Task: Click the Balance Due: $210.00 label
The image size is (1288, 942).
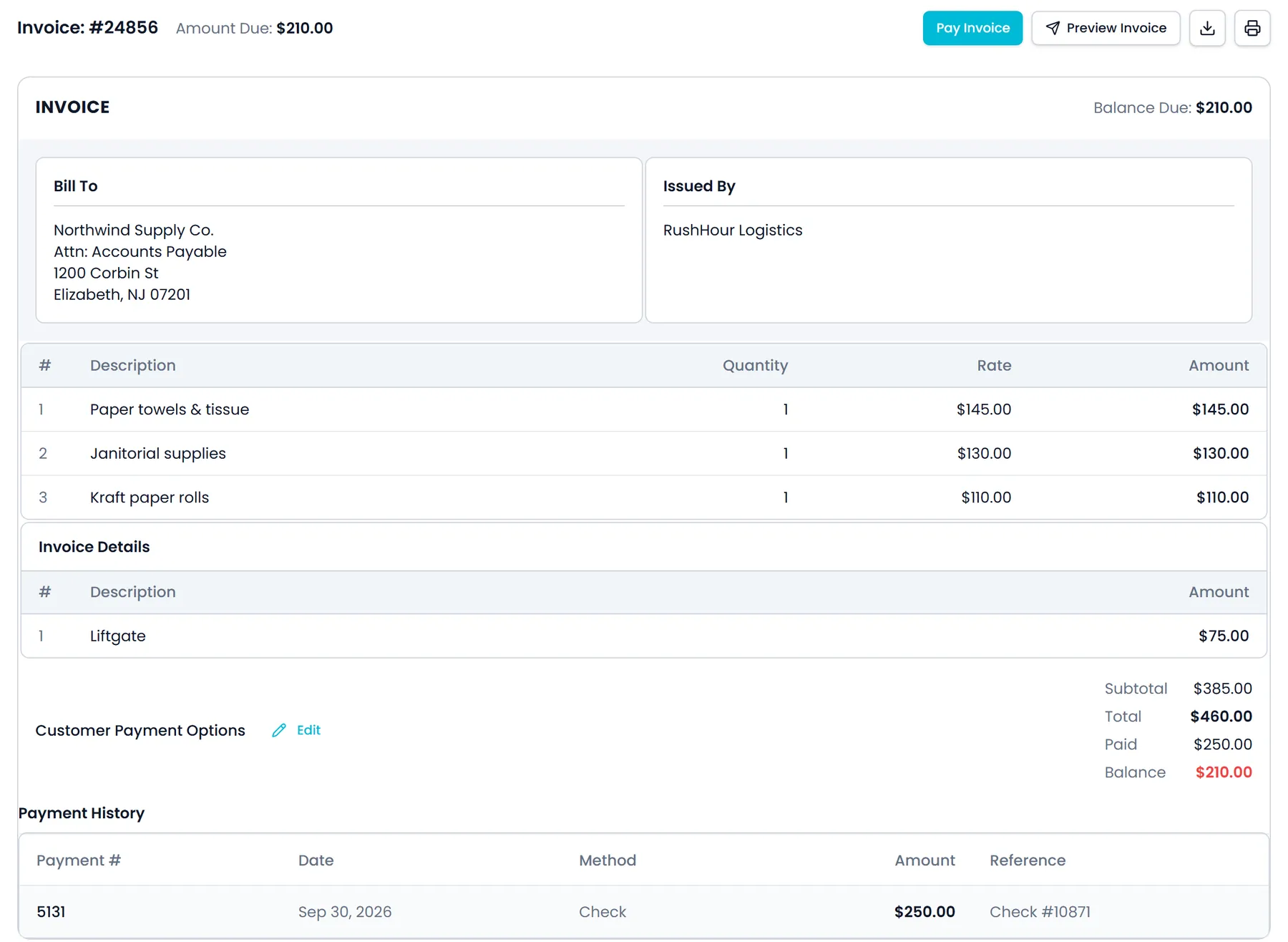Action: [1173, 107]
